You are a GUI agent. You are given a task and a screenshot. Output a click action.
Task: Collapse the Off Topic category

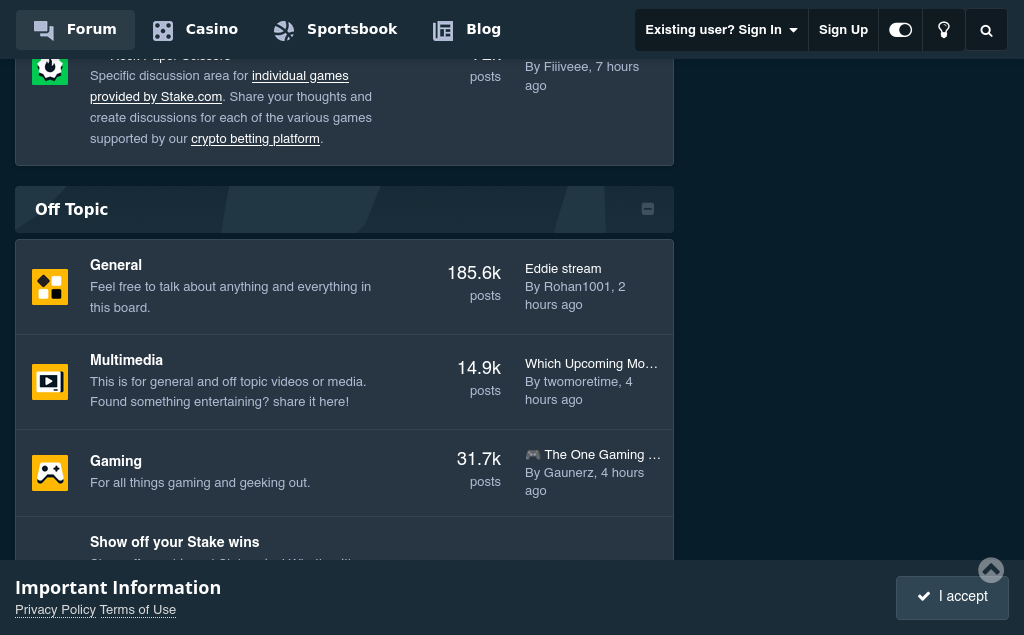point(648,209)
